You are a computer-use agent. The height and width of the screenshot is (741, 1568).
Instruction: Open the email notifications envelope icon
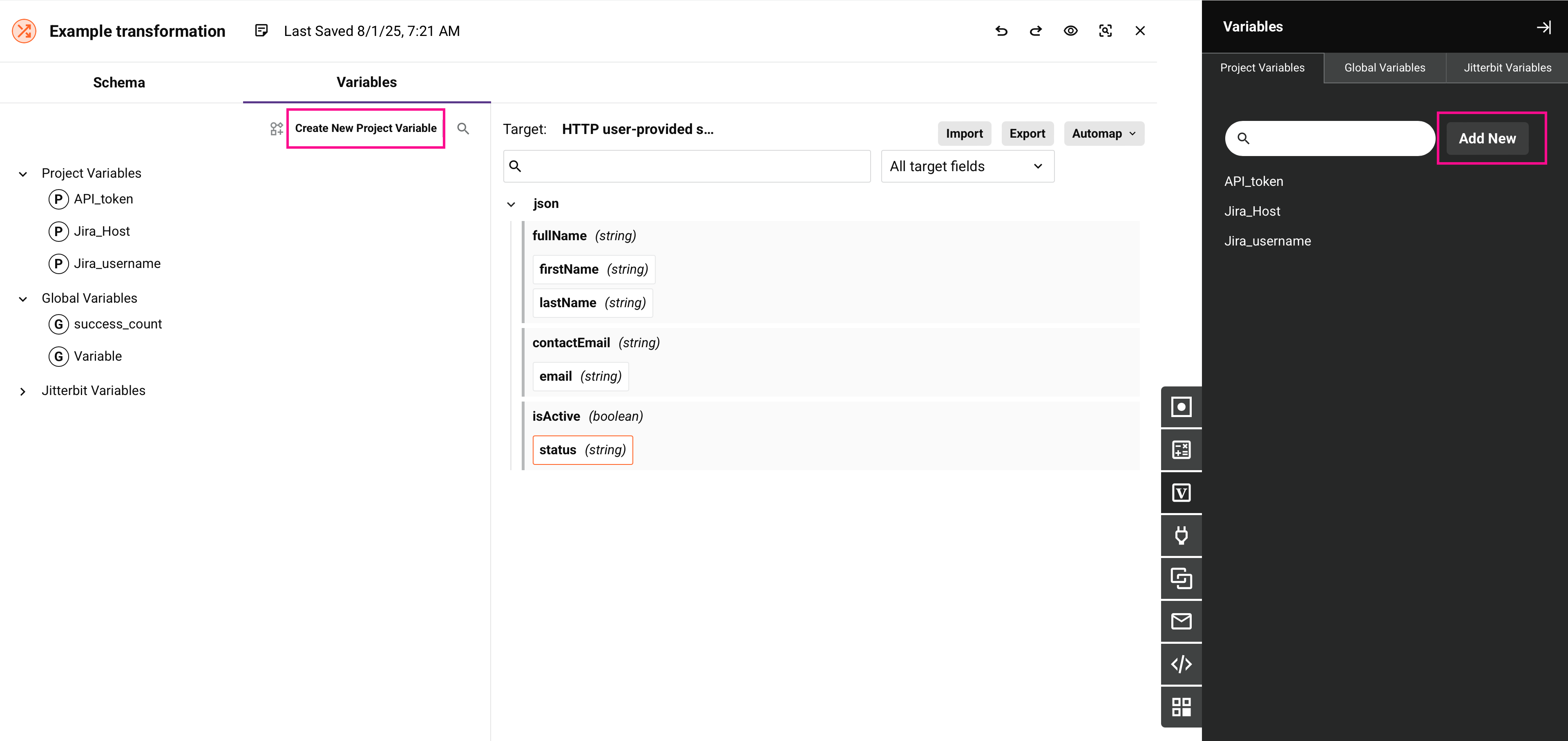pyautogui.click(x=1181, y=621)
